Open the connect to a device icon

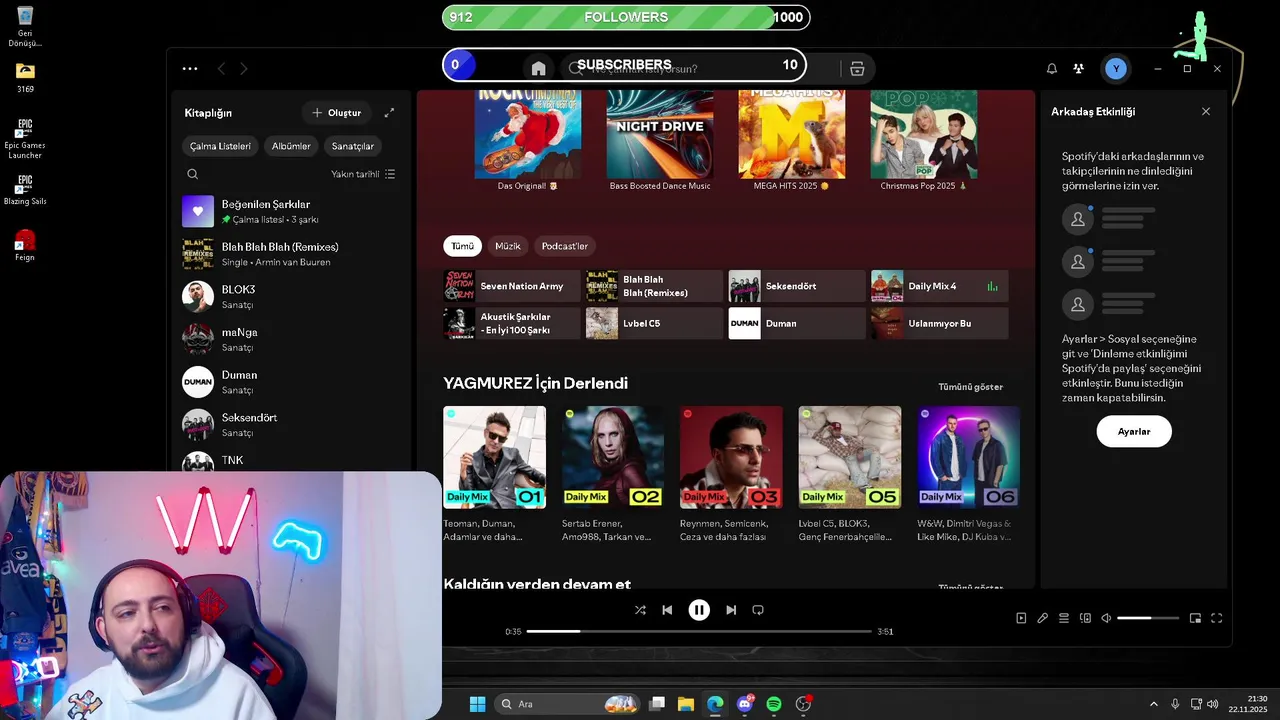(x=1085, y=618)
